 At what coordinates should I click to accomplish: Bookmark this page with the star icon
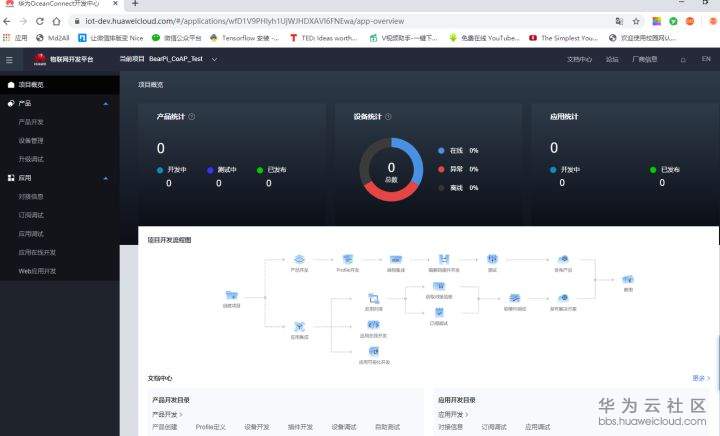tap(636, 21)
